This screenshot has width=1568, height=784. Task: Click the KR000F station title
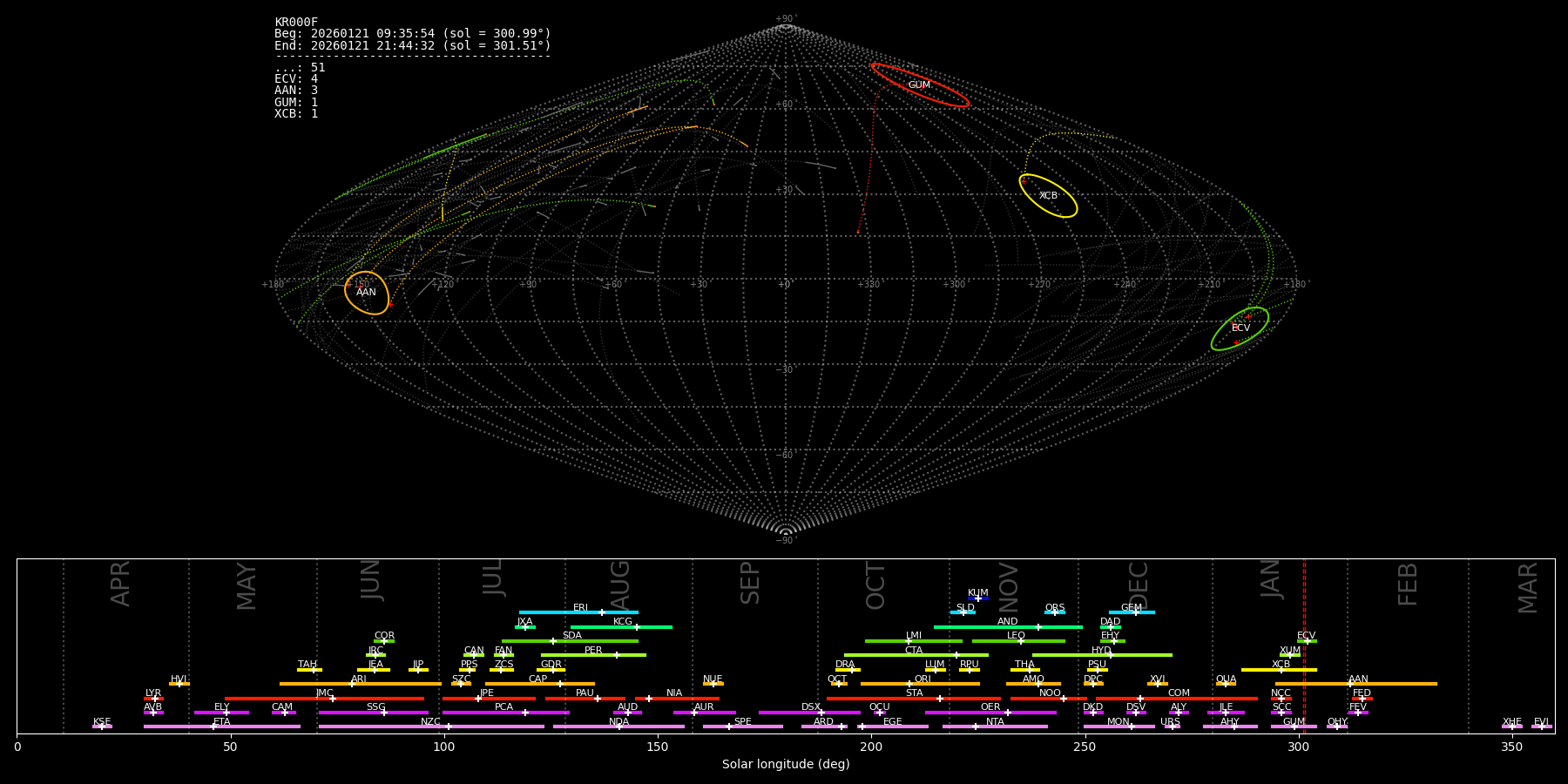tap(296, 23)
